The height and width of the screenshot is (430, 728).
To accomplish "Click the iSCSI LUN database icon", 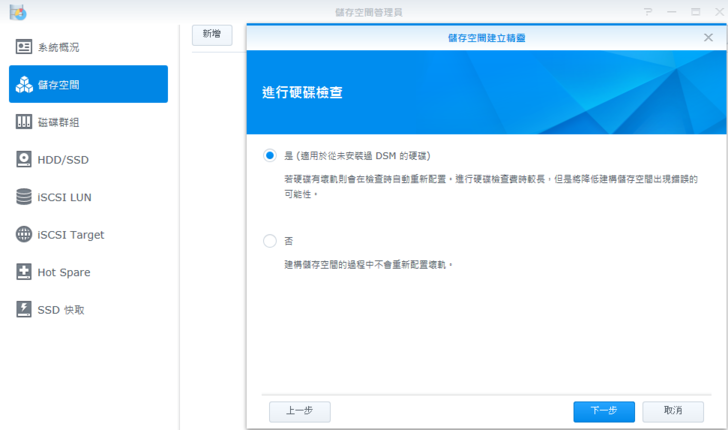I will pyautogui.click(x=24, y=197).
